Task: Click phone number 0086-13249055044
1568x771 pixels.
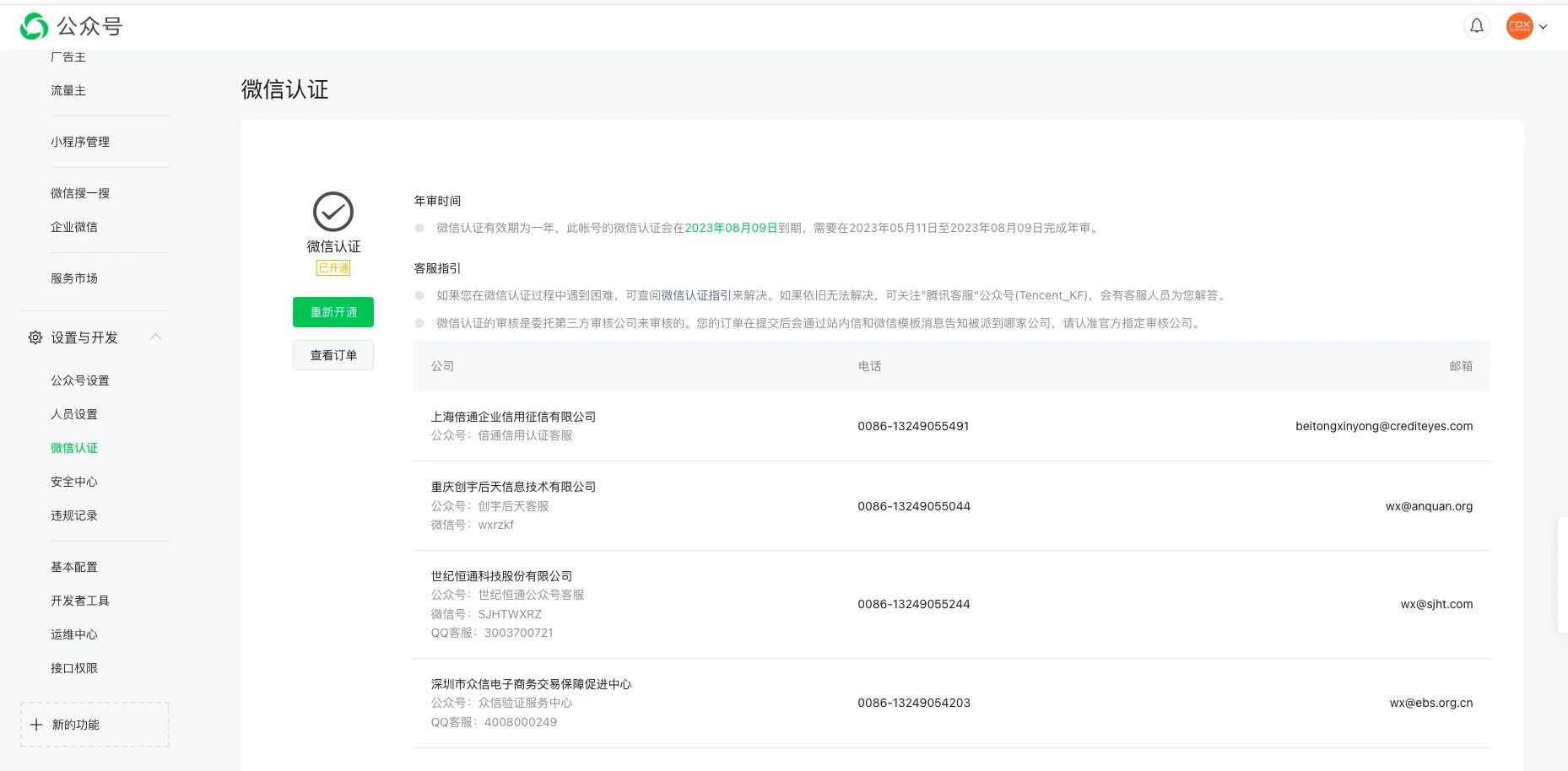Action: point(914,506)
